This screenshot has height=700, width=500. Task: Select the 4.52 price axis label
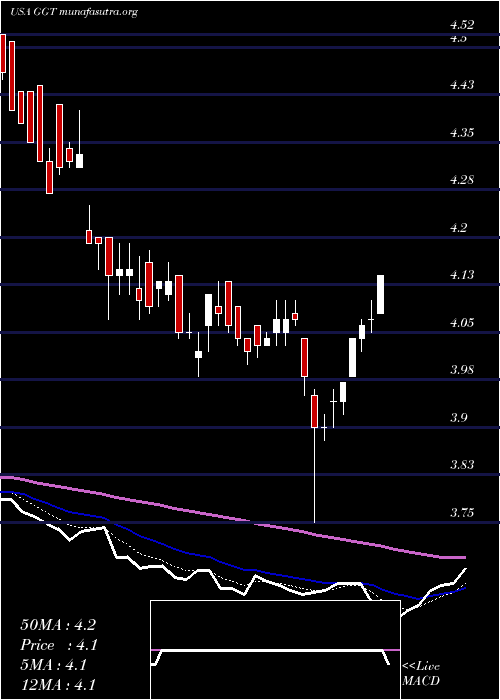pos(462,25)
